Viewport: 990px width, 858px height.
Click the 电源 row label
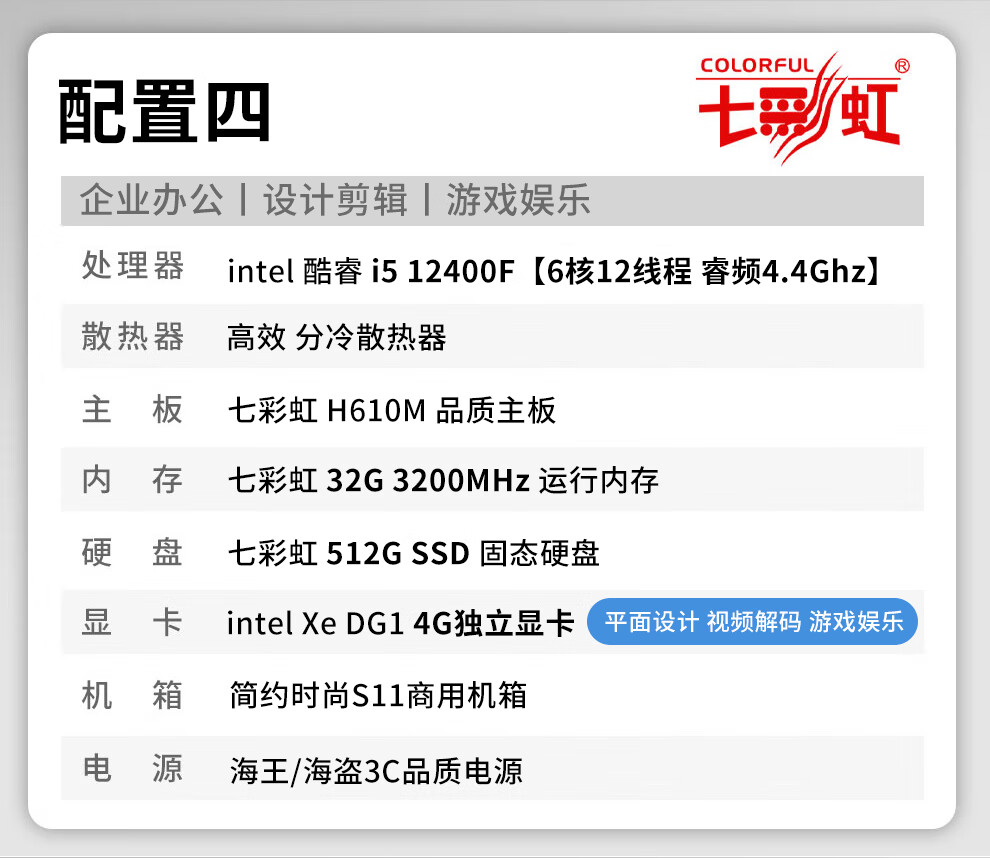tap(133, 768)
